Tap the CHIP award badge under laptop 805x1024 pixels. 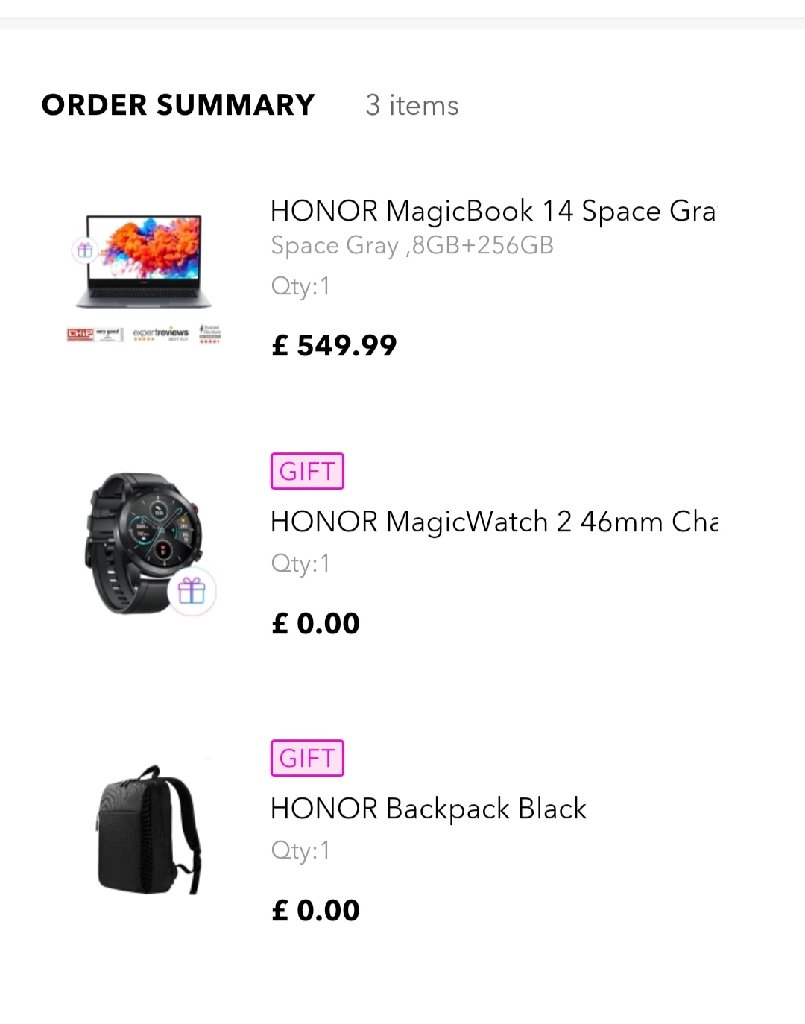(95, 334)
